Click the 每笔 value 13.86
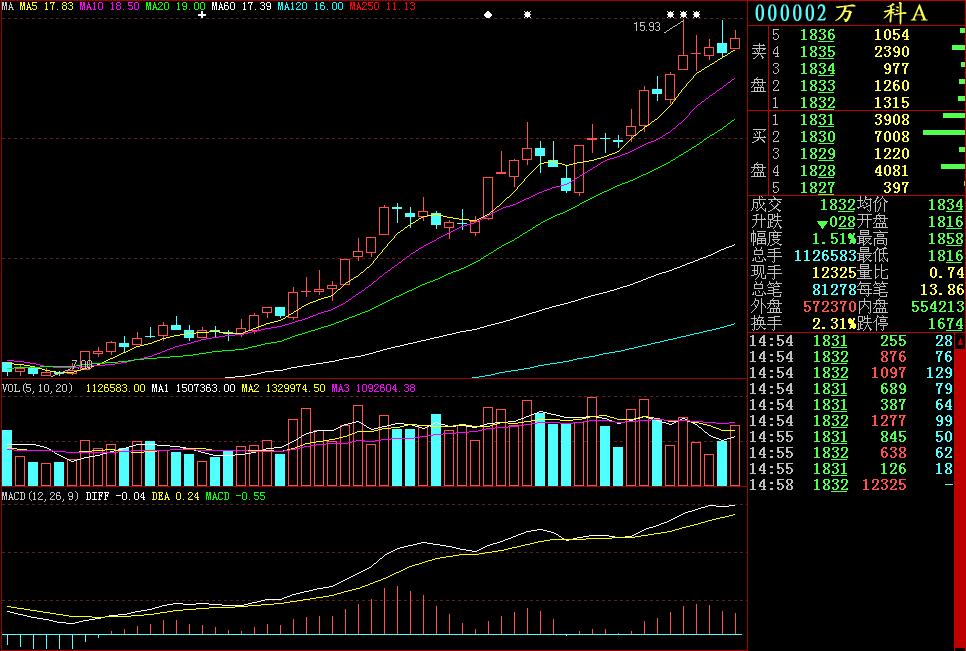 coord(941,289)
